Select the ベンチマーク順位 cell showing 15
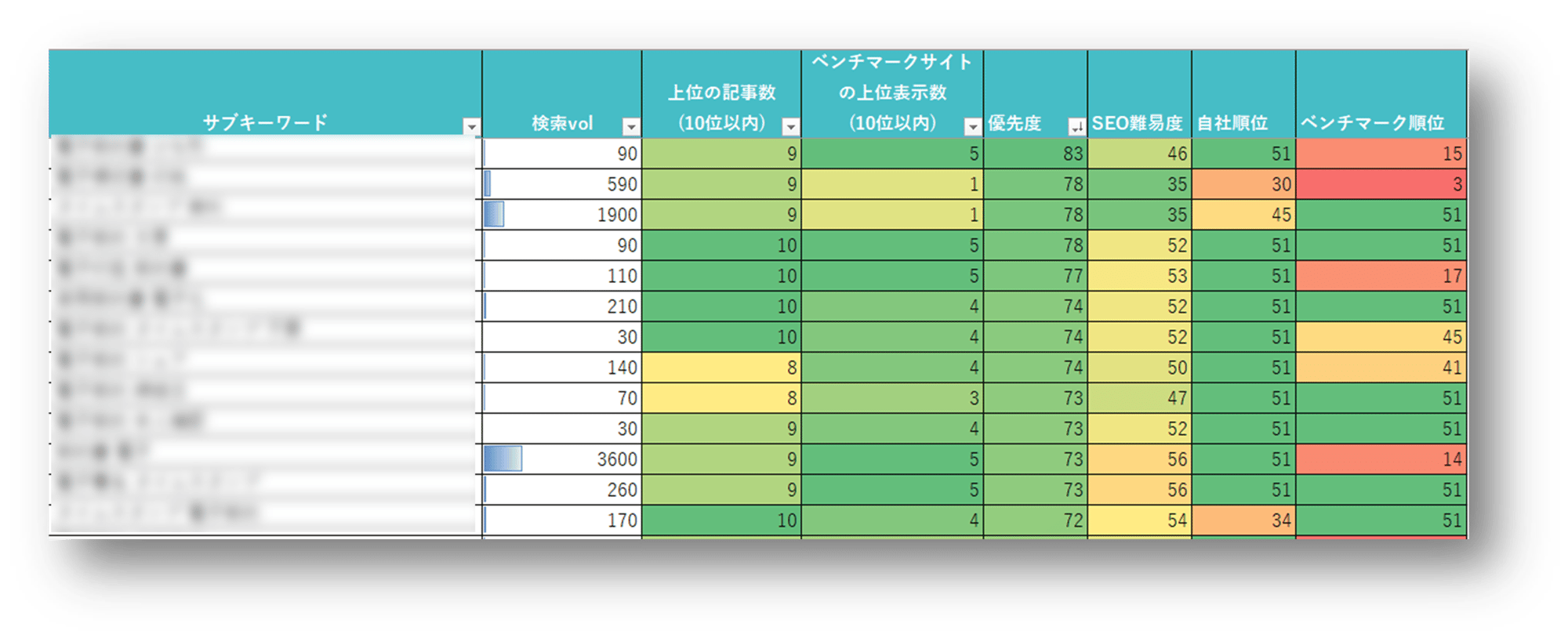 1381,154
